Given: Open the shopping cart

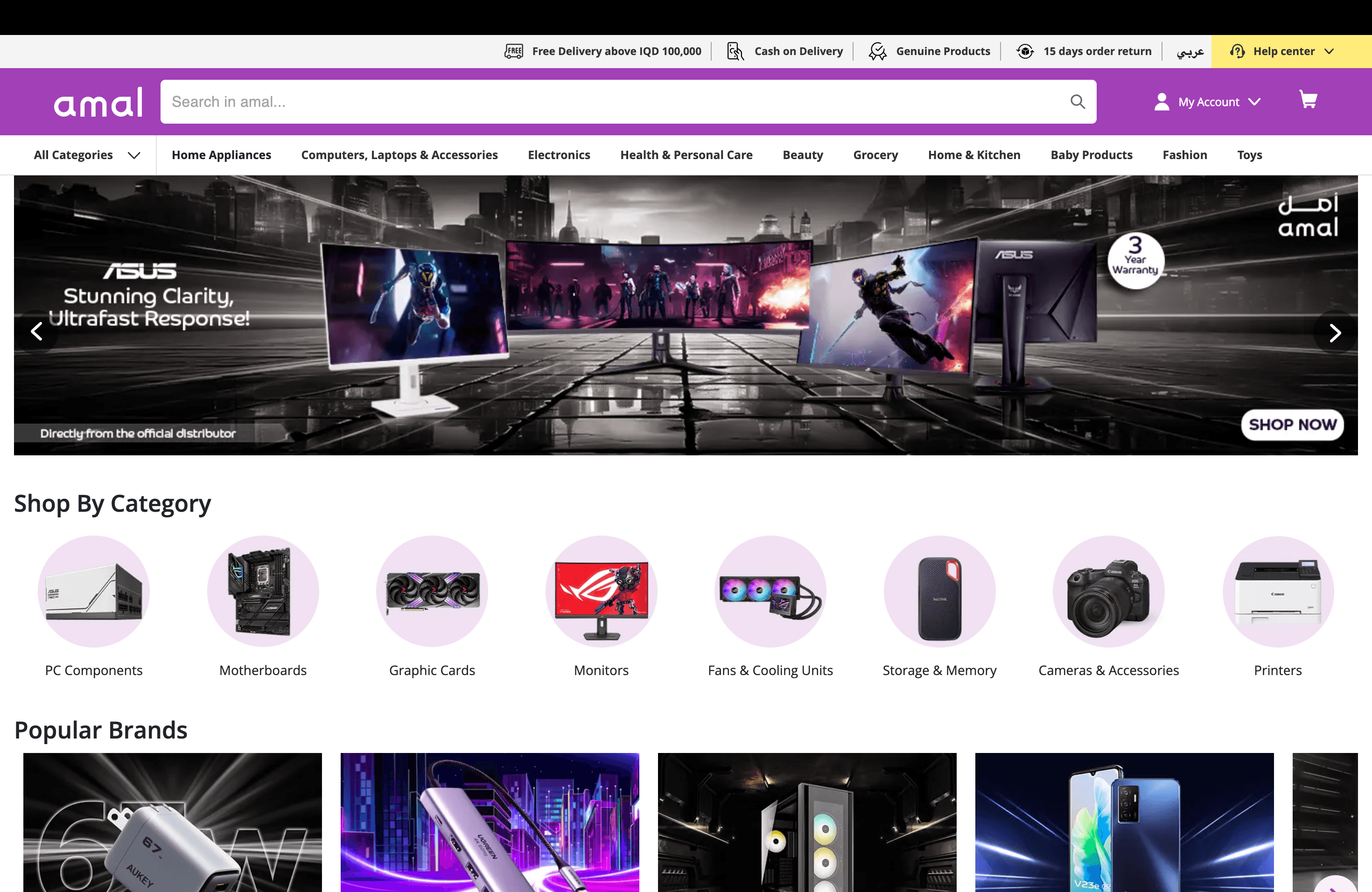Looking at the screenshot, I should click(x=1308, y=100).
